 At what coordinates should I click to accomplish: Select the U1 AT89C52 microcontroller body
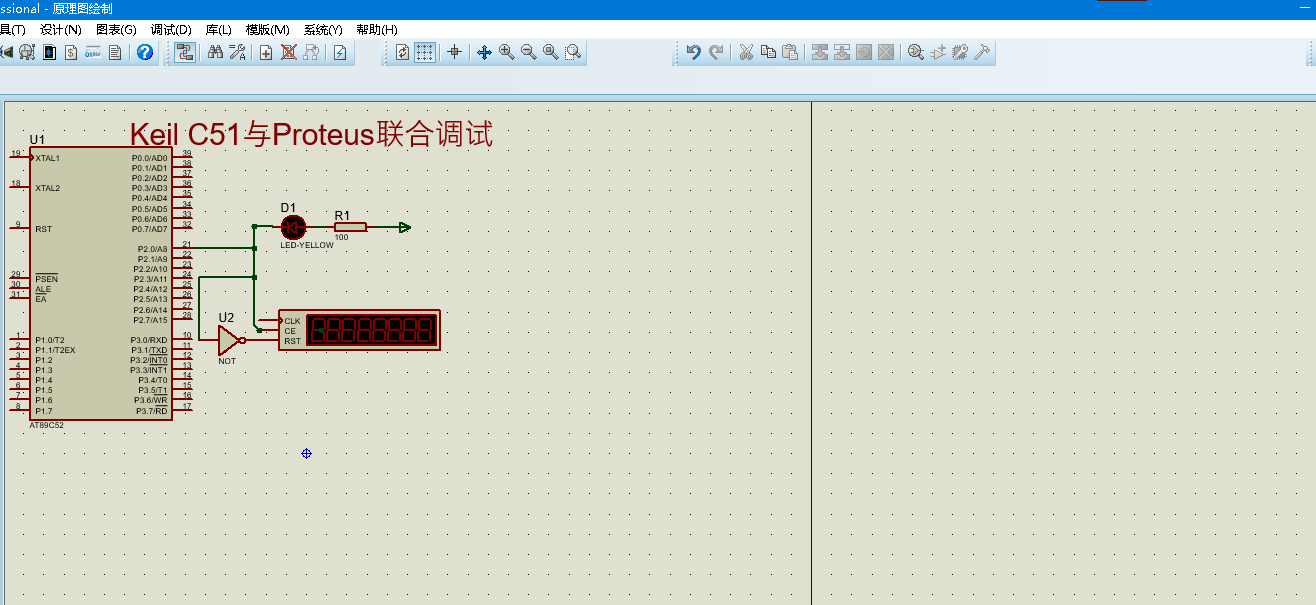pyautogui.click(x=100, y=284)
